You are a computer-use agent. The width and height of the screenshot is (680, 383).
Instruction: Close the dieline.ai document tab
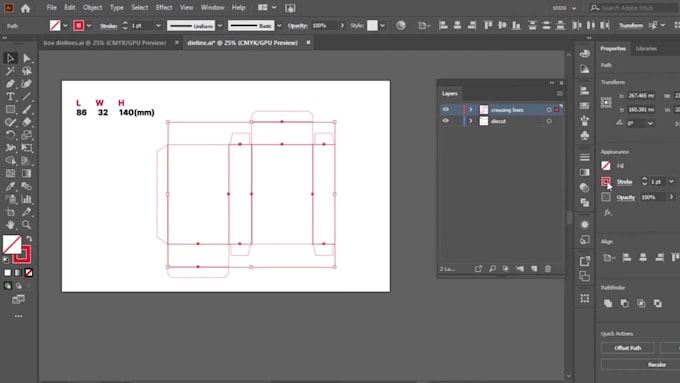point(308,43)
